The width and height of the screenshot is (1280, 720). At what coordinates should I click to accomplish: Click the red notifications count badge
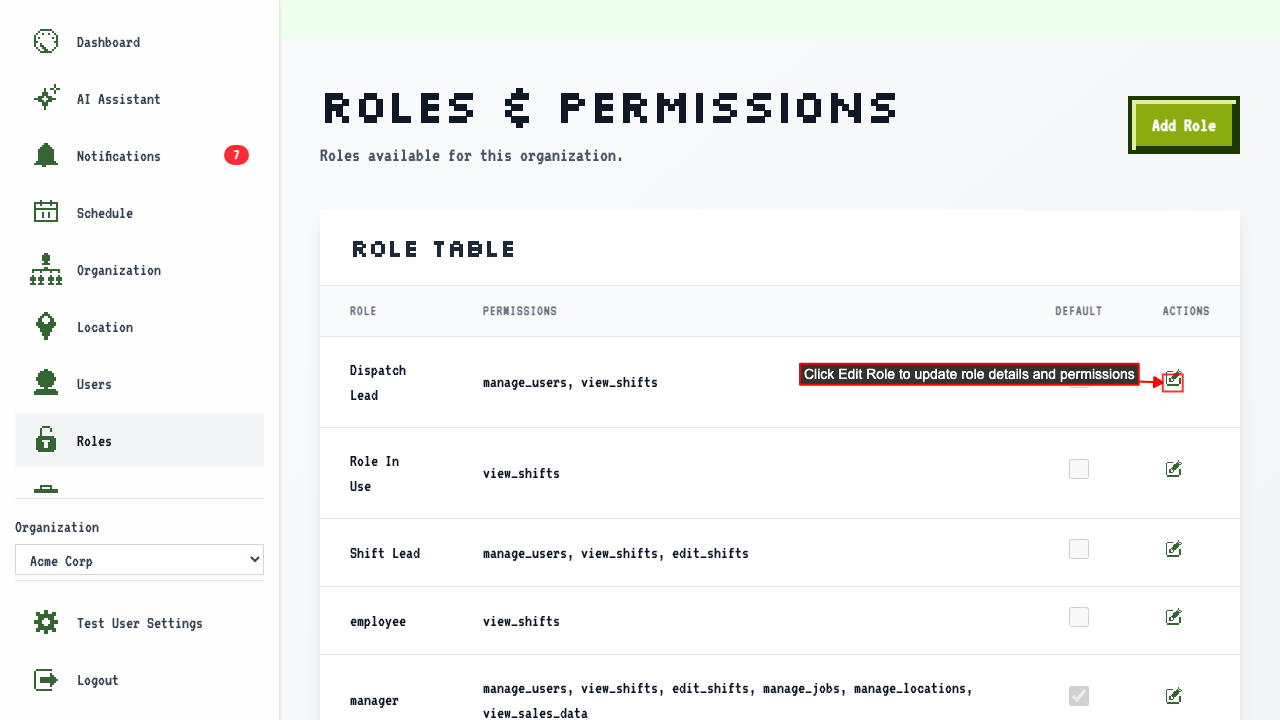click(236, 155)
